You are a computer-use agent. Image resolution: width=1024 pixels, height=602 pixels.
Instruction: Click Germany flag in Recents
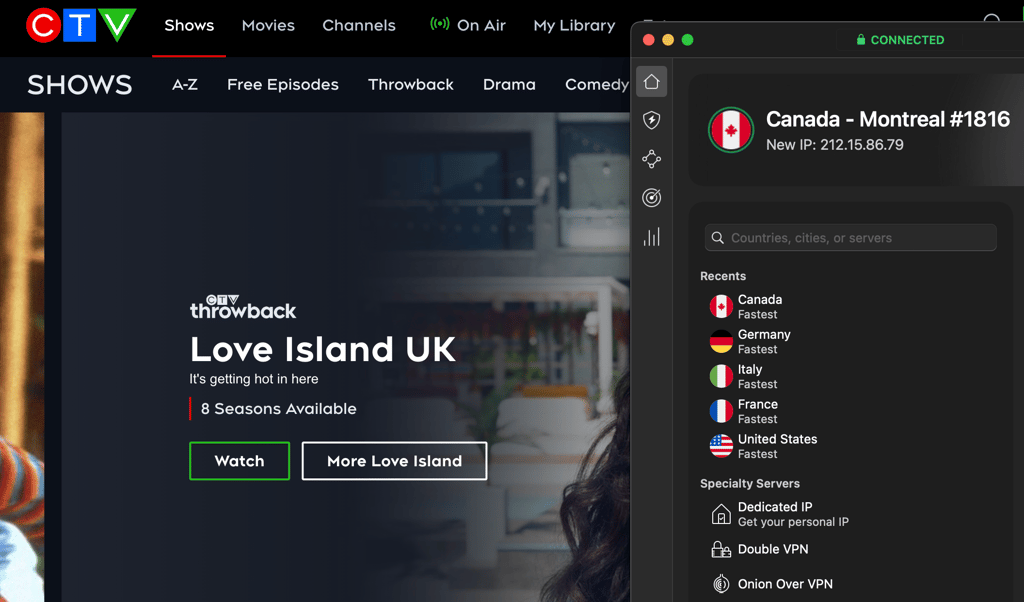pos(721,341)
